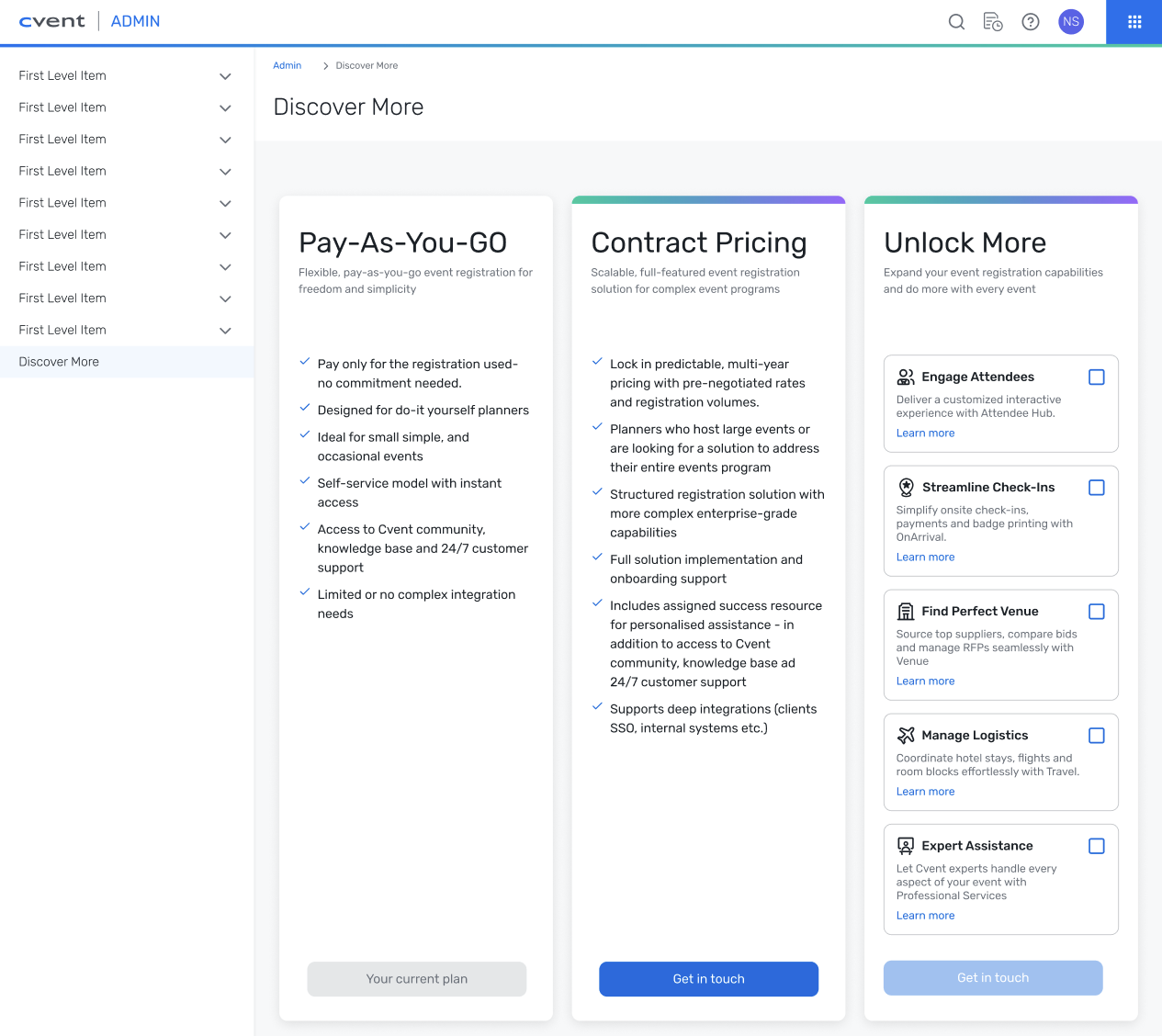
Task: Expand the sixth First Level Item chevron
Action: coord(225,235)
